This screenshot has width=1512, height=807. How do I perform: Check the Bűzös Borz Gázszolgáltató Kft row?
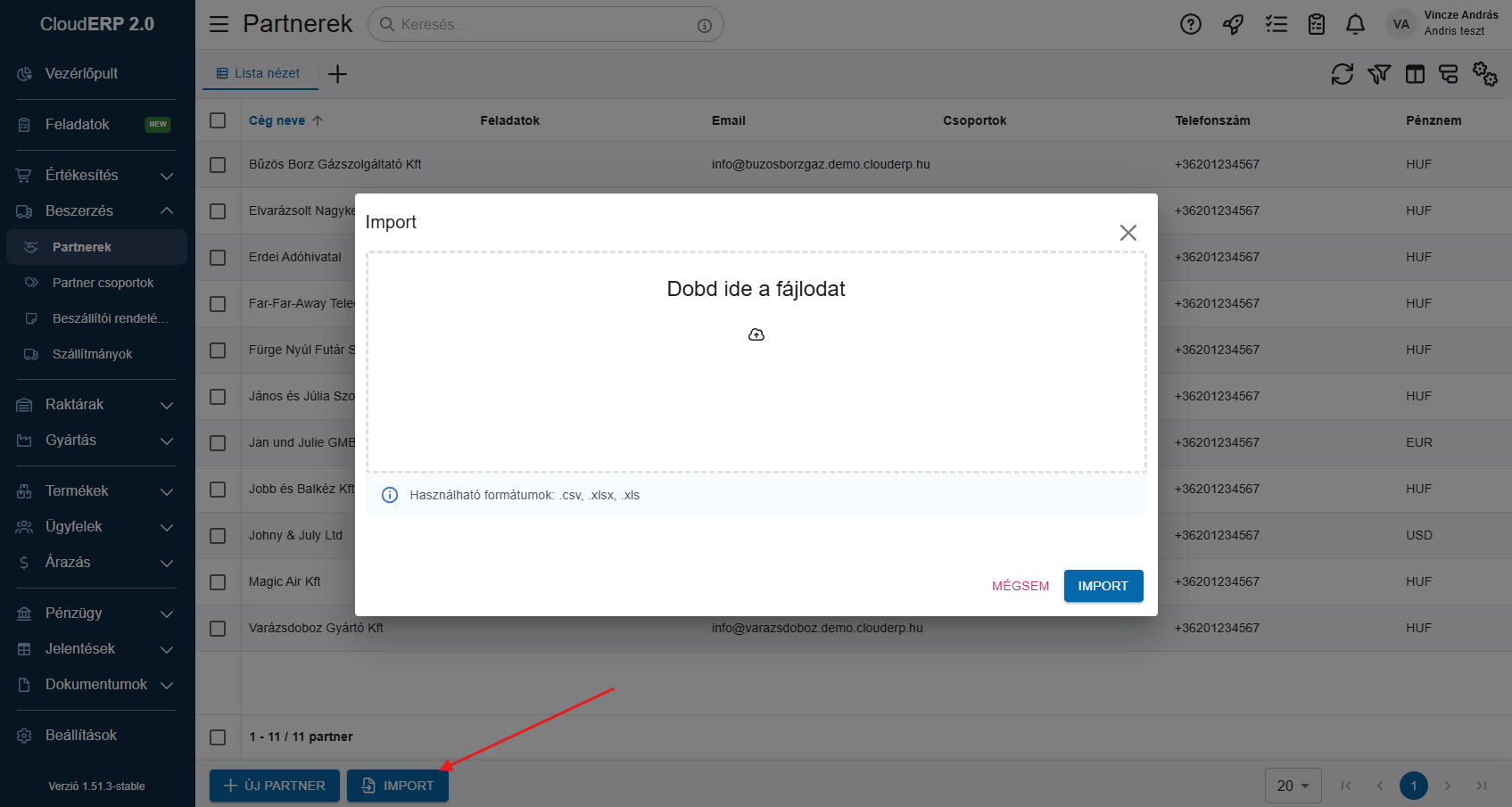tap(218, 165)
